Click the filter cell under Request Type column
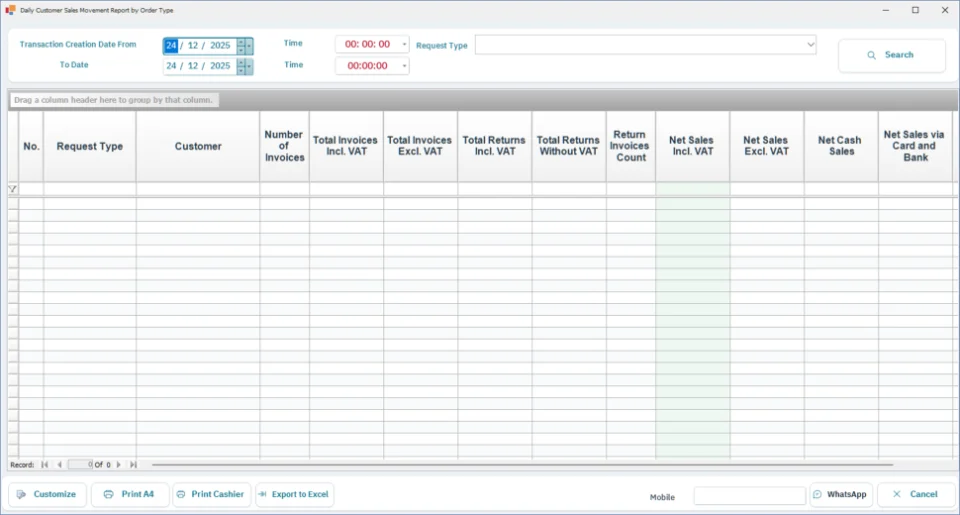This screenshot has width=960, height=515. (90, 189)
